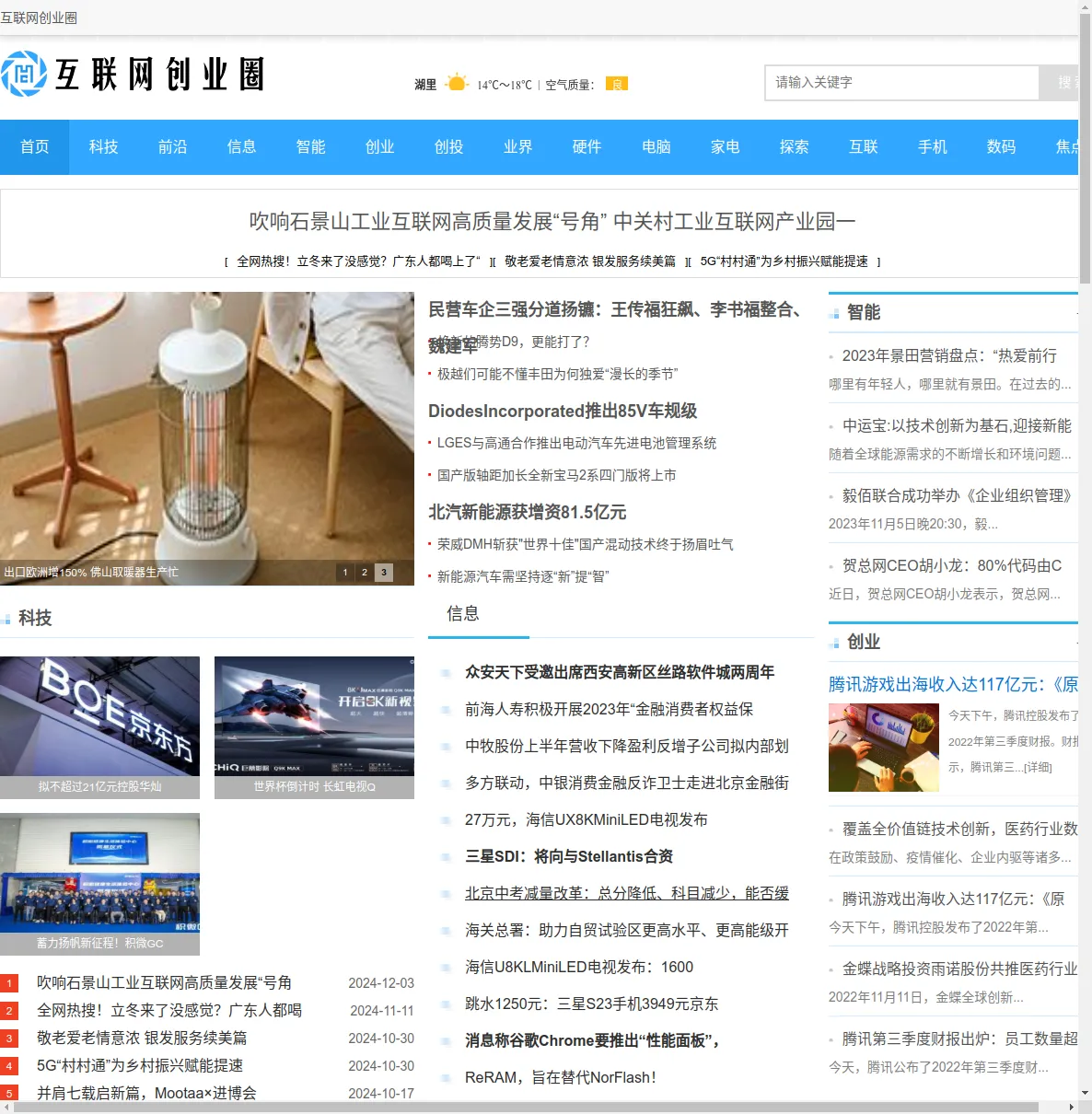Open 跳水1250元三星S23手机 article

(591, 1004)
